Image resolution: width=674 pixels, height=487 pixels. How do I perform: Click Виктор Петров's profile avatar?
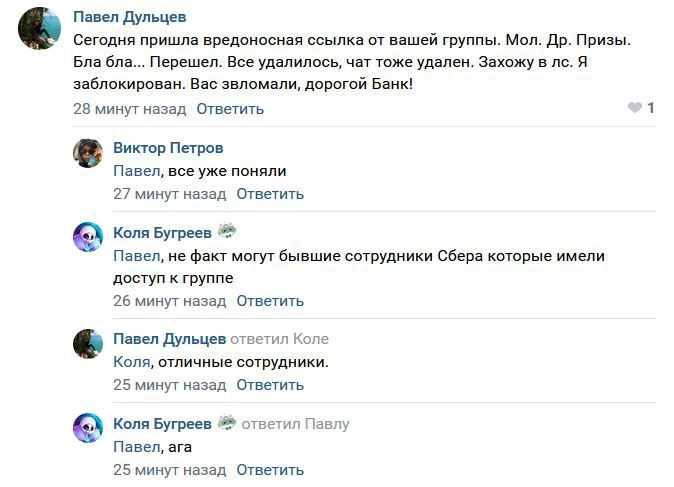pos(89,153)
